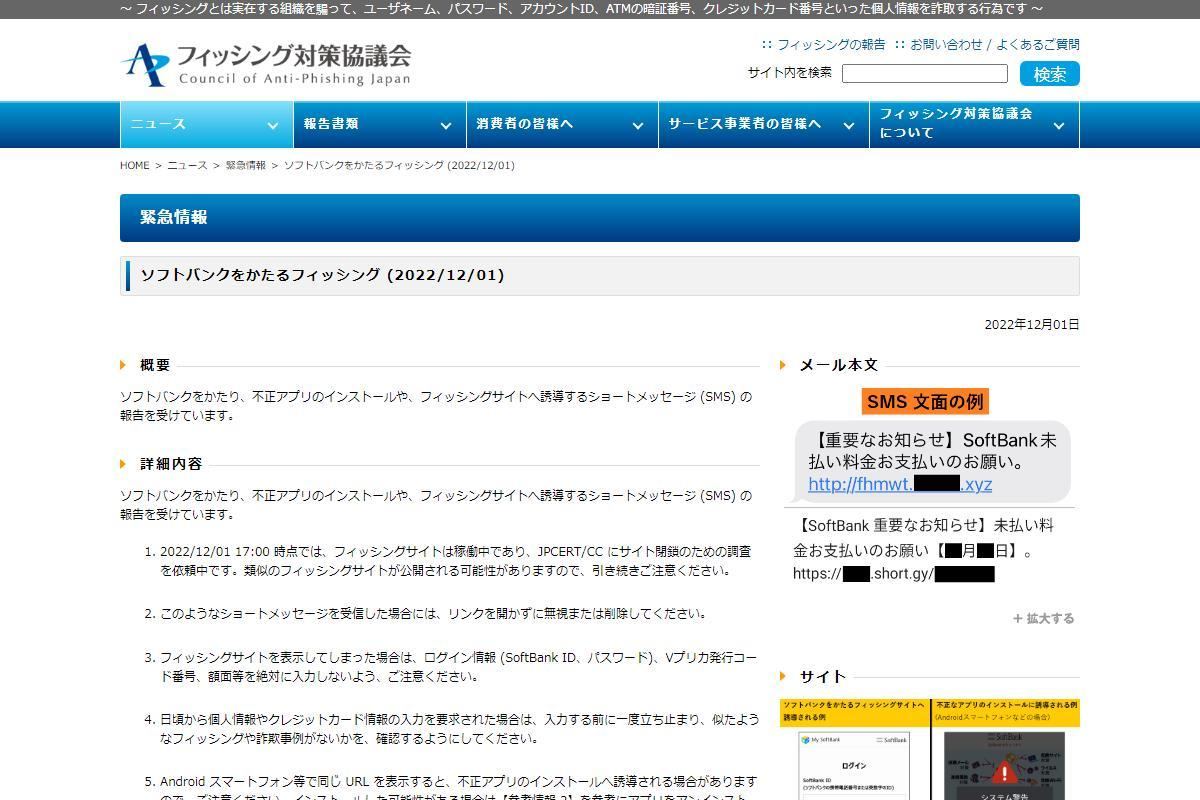Click list item 2 about ignoring the message
This screenshot has width=1200, height=800.
(434, 613)
